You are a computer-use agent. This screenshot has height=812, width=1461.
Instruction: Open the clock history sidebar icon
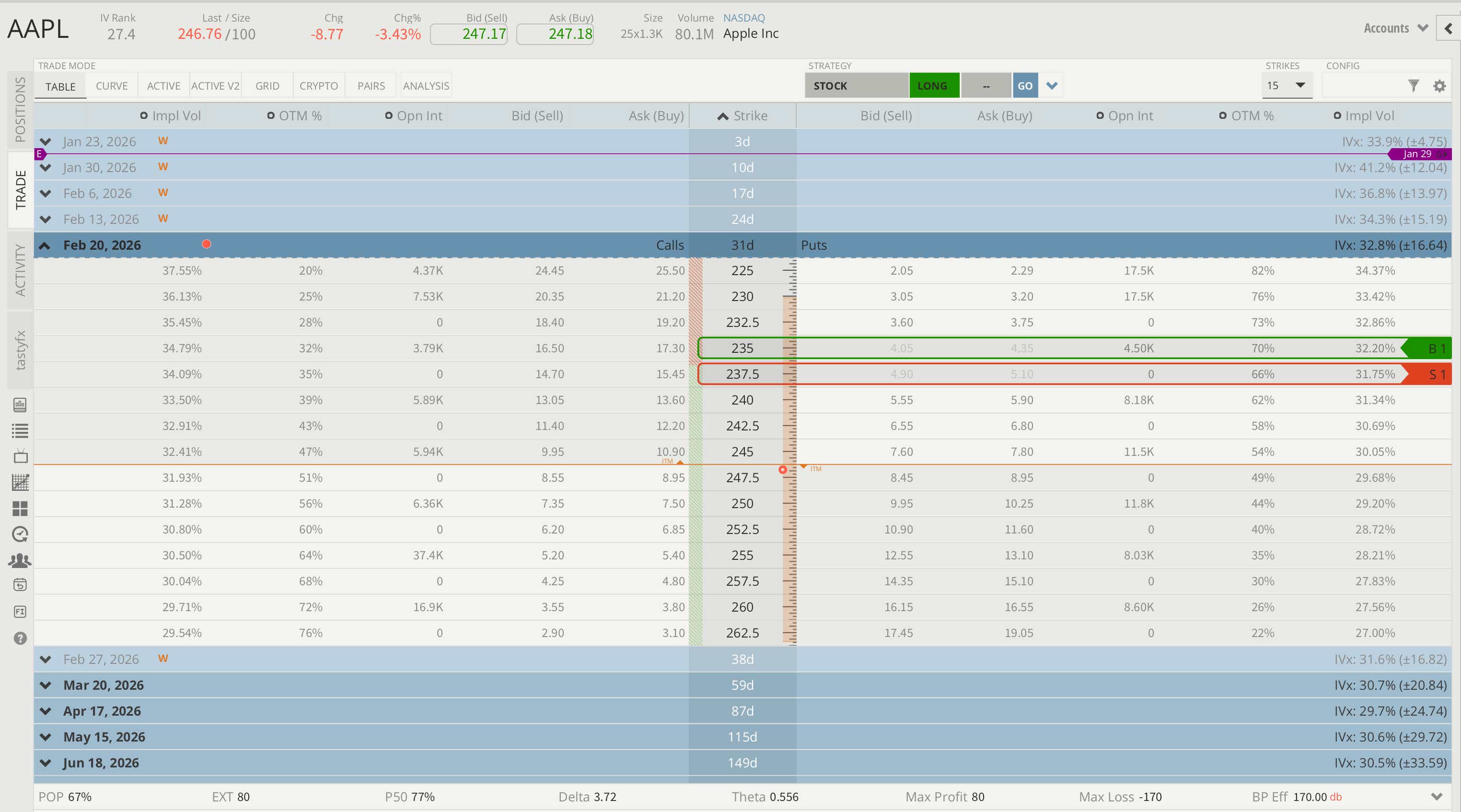point(20,534)
